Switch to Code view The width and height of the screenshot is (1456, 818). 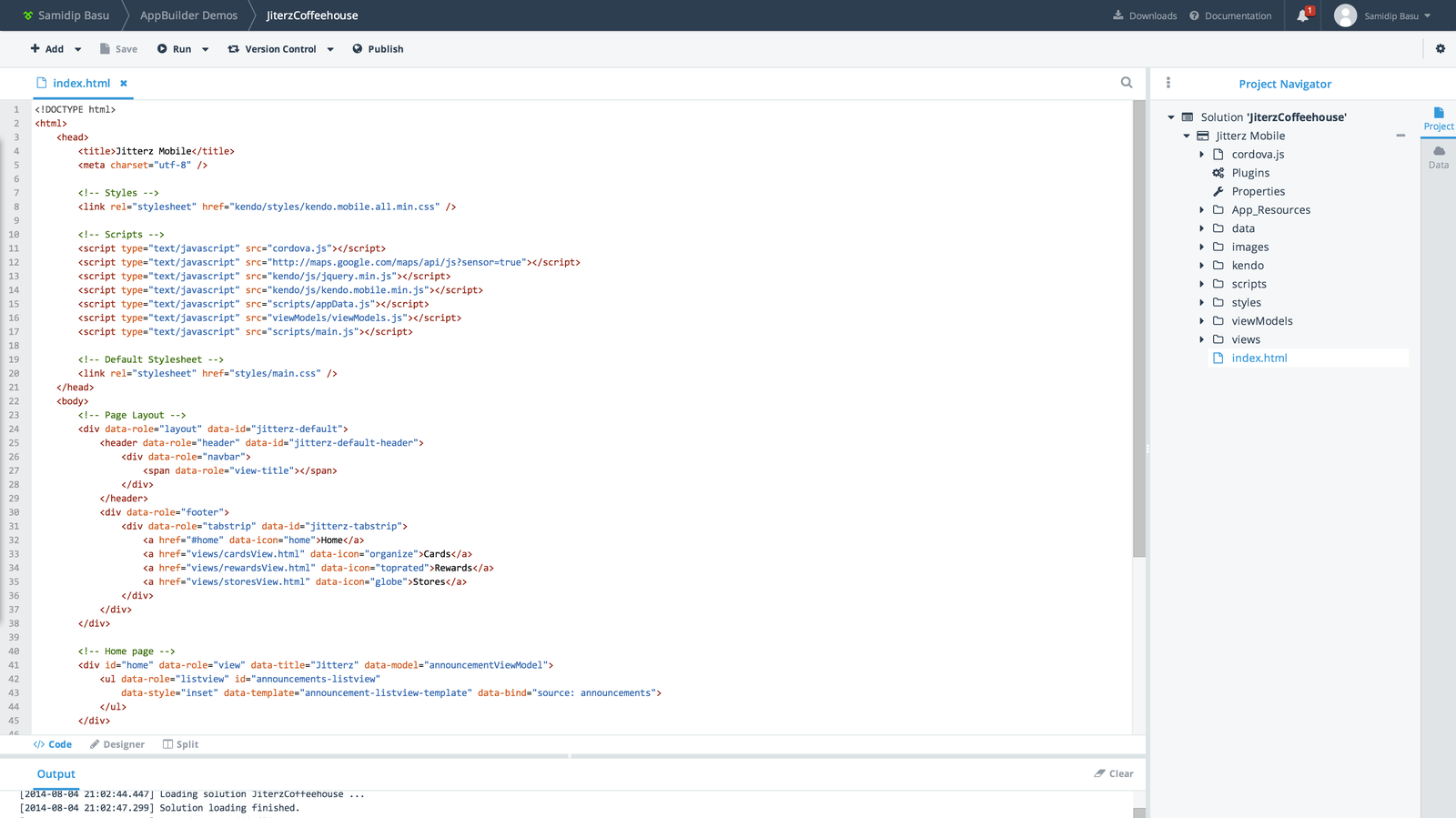53,744
